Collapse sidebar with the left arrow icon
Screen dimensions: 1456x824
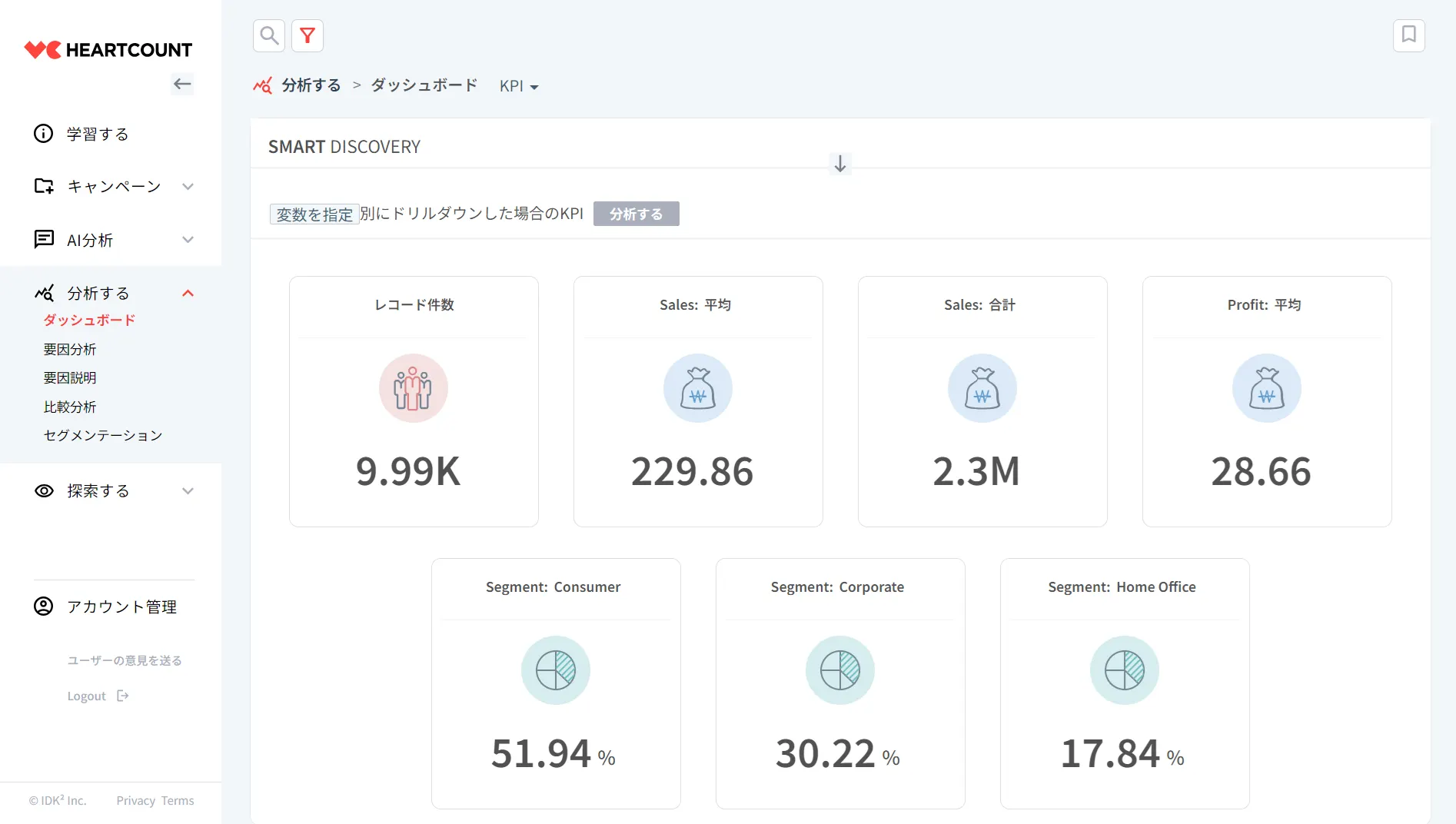click(182, 84)
